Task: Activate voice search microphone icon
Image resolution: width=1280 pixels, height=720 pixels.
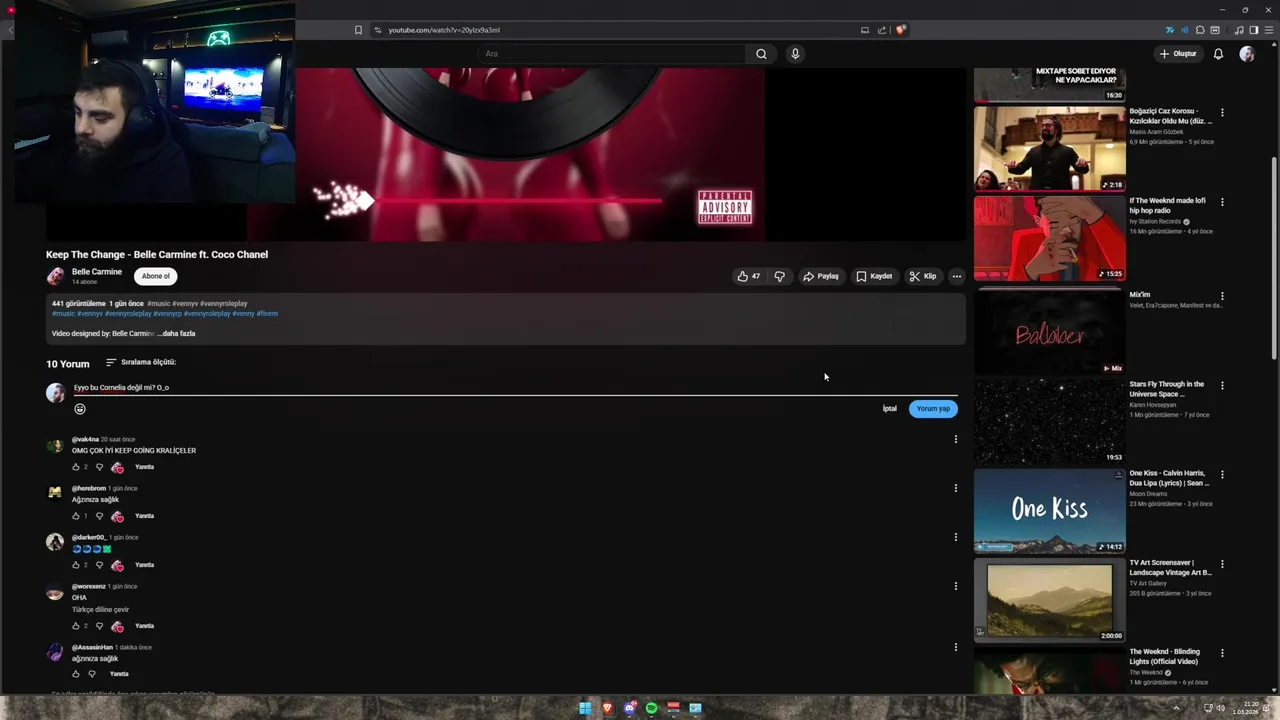Action: pyautogui.click(x=795, y=54)
